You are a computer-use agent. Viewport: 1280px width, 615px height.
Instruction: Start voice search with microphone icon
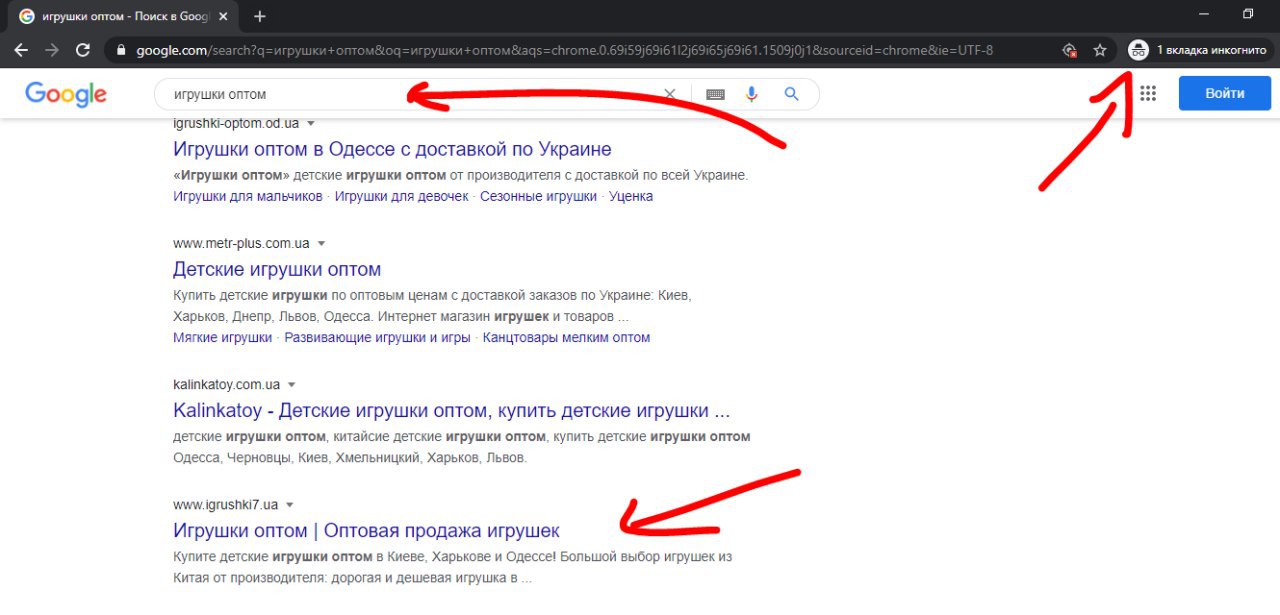(752, 94)
